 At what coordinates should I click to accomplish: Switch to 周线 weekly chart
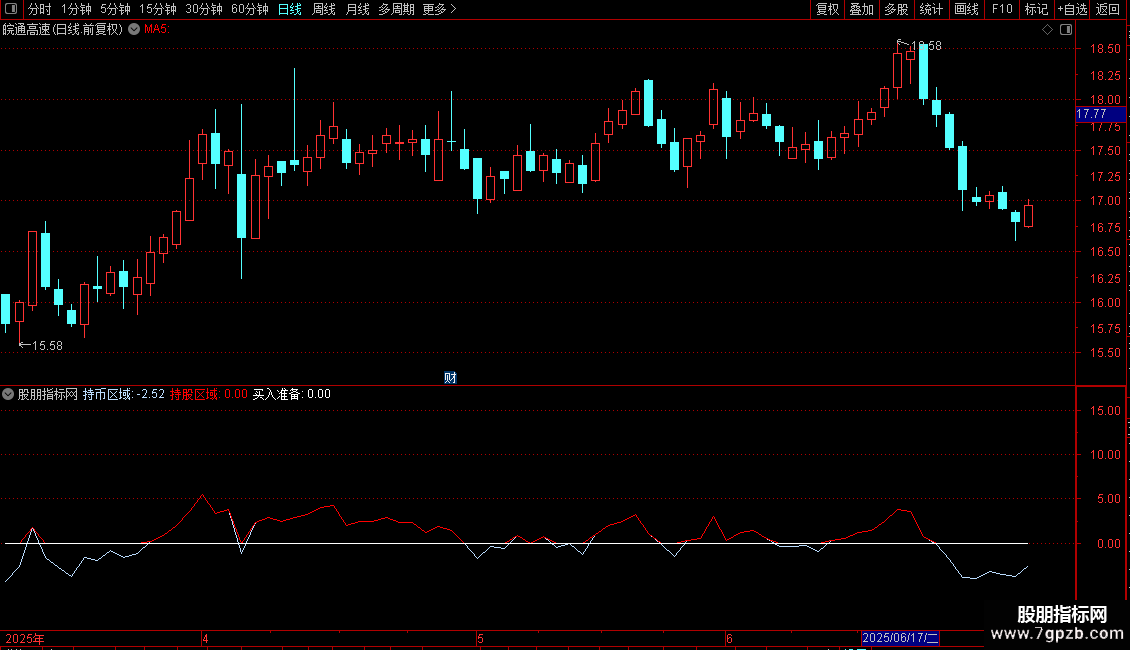pyautogui.click(x=324, y=9)
